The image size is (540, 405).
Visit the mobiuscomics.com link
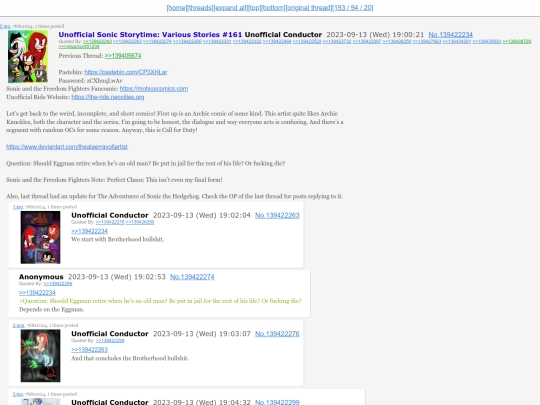coord(154,89)
